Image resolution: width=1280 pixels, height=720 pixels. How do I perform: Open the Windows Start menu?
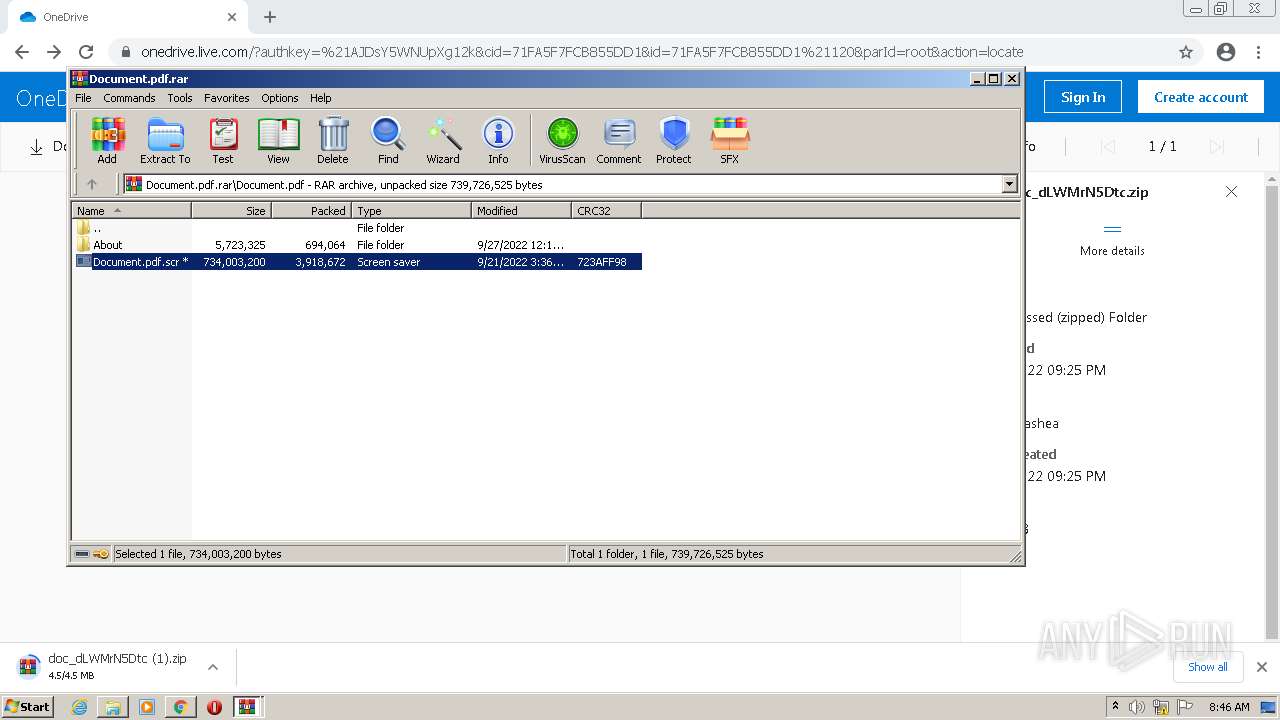coord(27,706)
